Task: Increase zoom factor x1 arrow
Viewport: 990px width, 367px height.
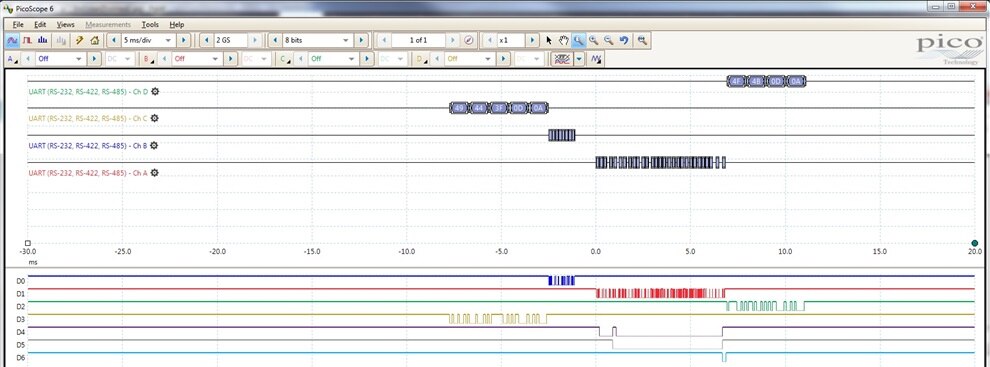Action: tap(532, 40)
